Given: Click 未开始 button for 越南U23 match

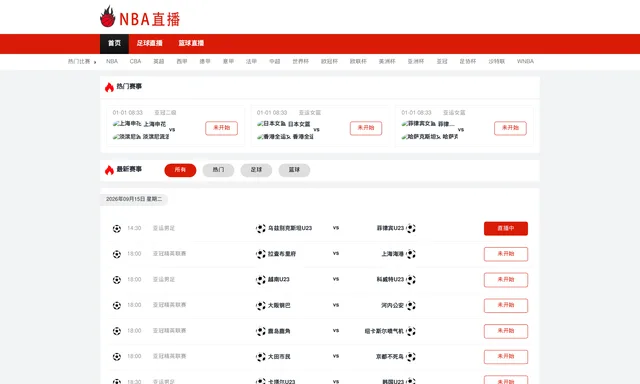Looking at the screenshot, I should (506, 280).
